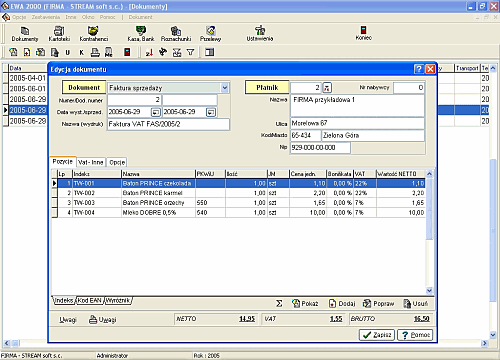Viewport: 500px width, 360px height.
Task: Click Dodaj to add an item
Action: (342, 303)
